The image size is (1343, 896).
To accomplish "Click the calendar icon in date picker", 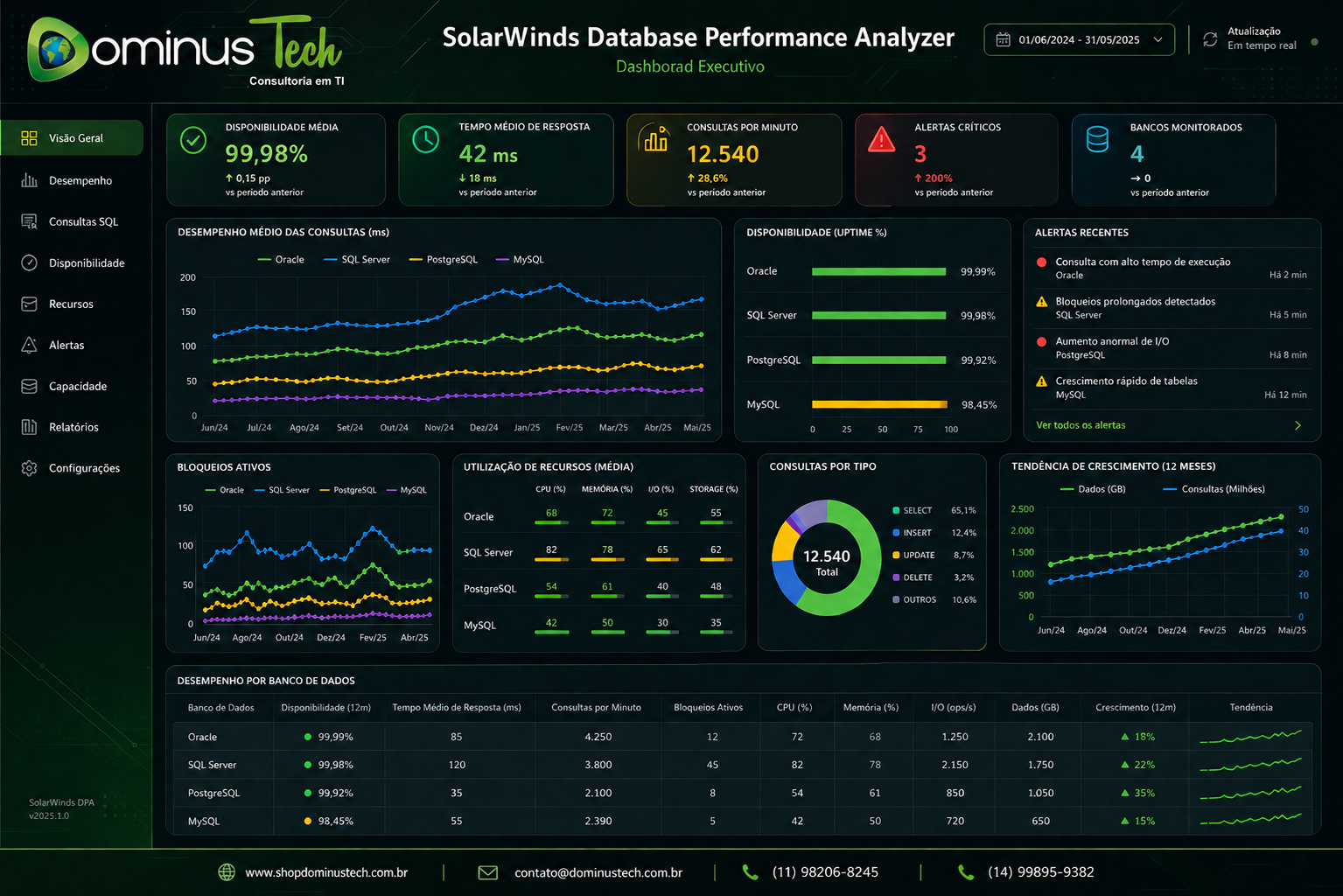I will click(1004, 39).
